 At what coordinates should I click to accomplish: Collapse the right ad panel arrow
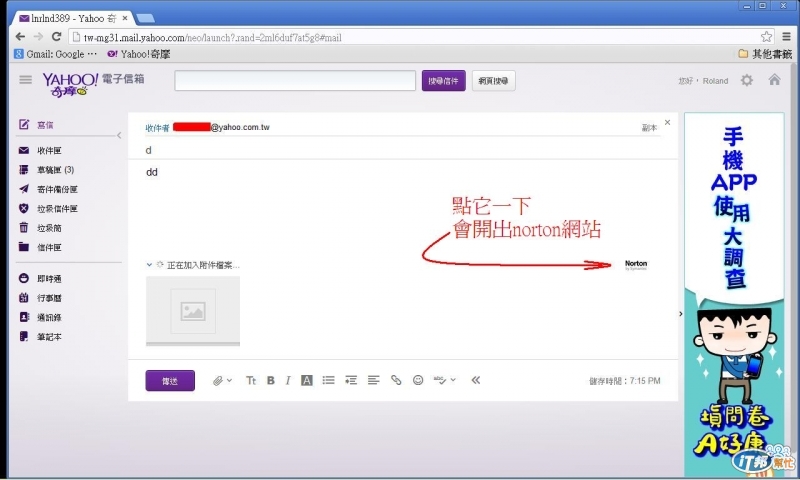pos(681,314)
